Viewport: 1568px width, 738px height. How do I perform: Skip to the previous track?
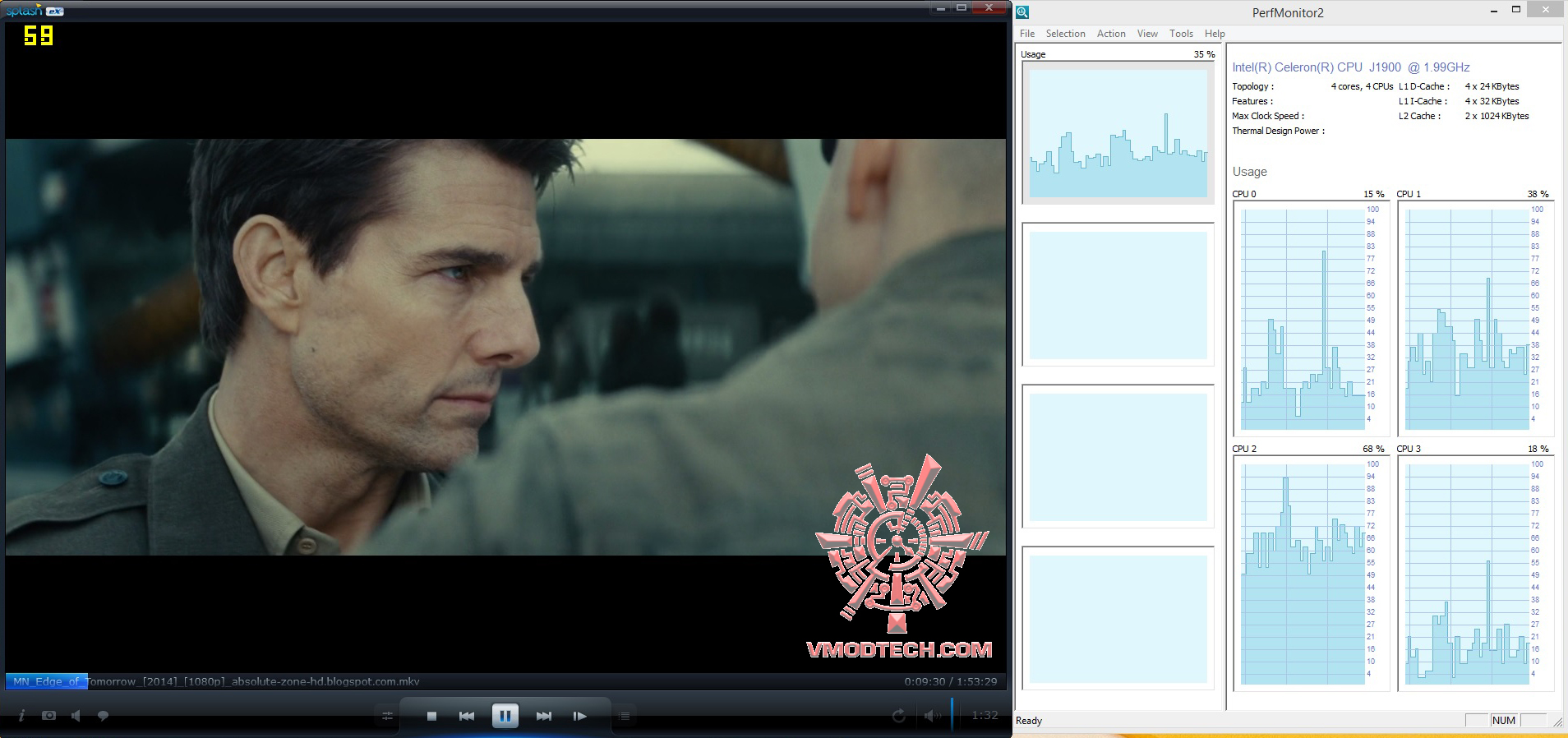click(x=467, y=716)
